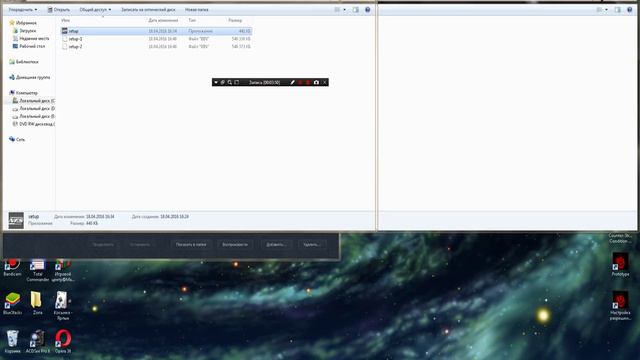Open Загрузки in the navigation pane
The image size is (640, 360).
pyautogui.click(x=24, y=31)
